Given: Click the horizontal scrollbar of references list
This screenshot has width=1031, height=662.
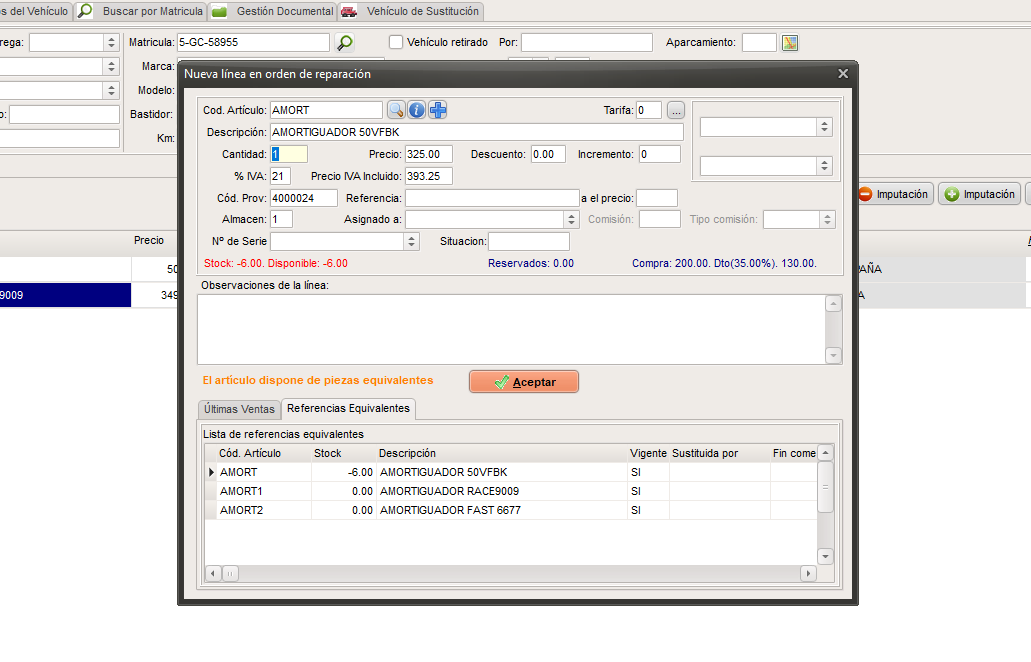Looking at the screenshot, I should pyautogui.click(x=510, y=573).
